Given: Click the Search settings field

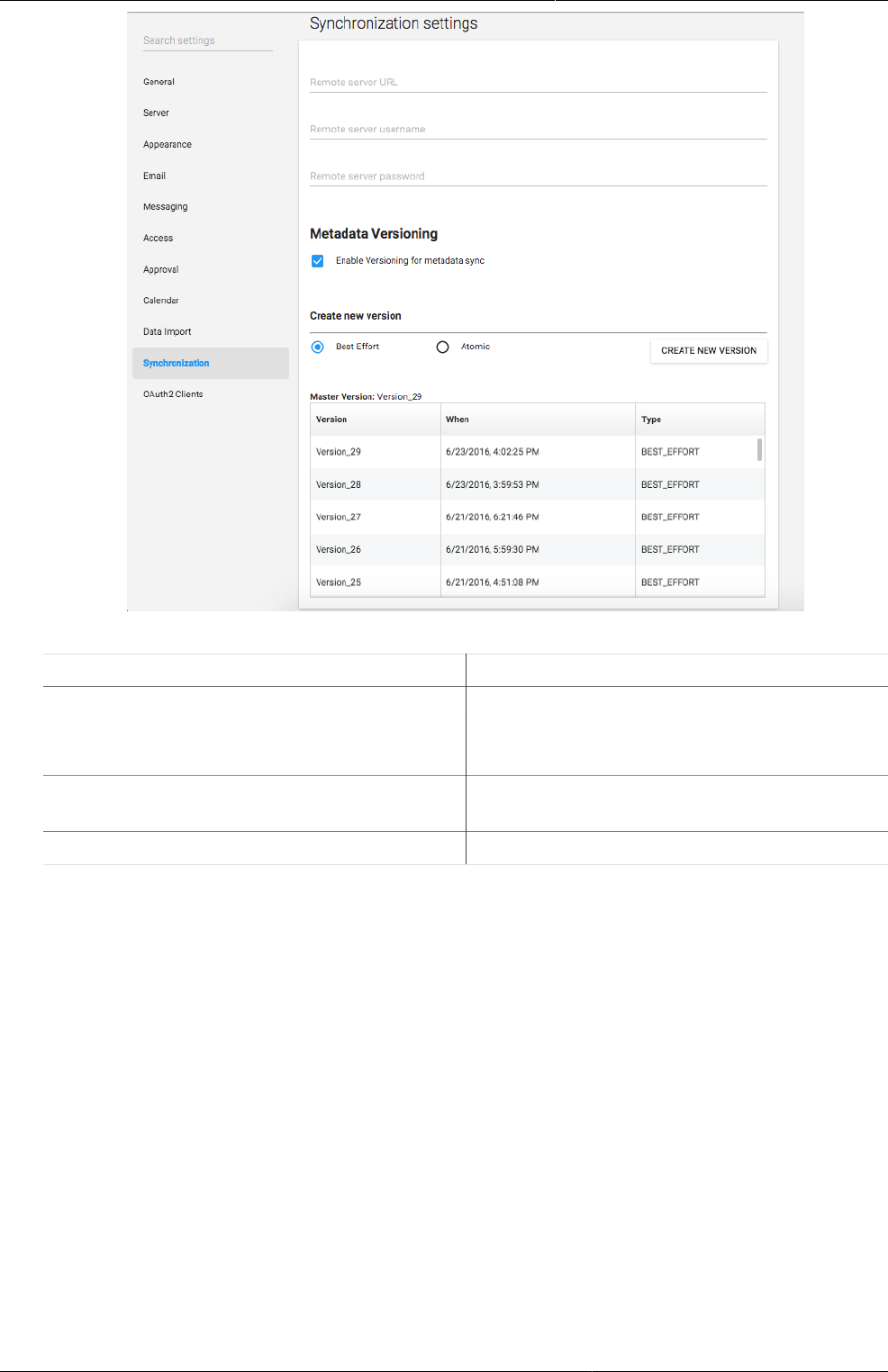Looking at the screenshot, I should 207,41.
